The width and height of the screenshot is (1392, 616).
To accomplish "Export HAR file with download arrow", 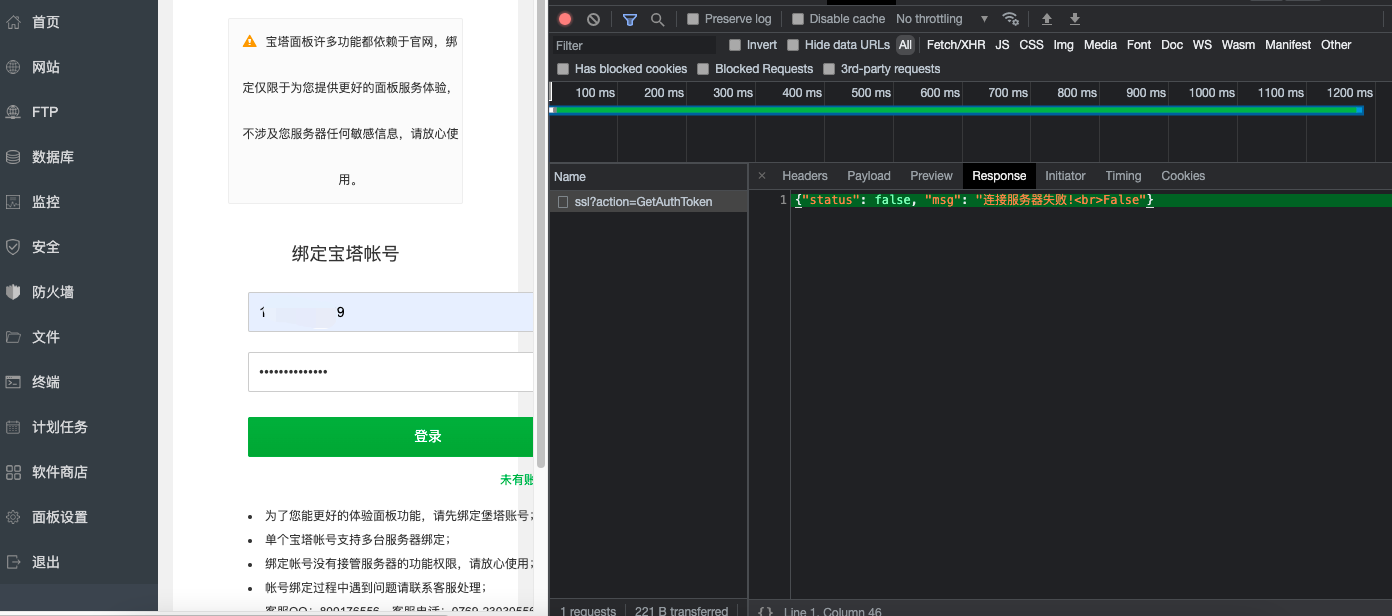I will tap(1075, 19).
